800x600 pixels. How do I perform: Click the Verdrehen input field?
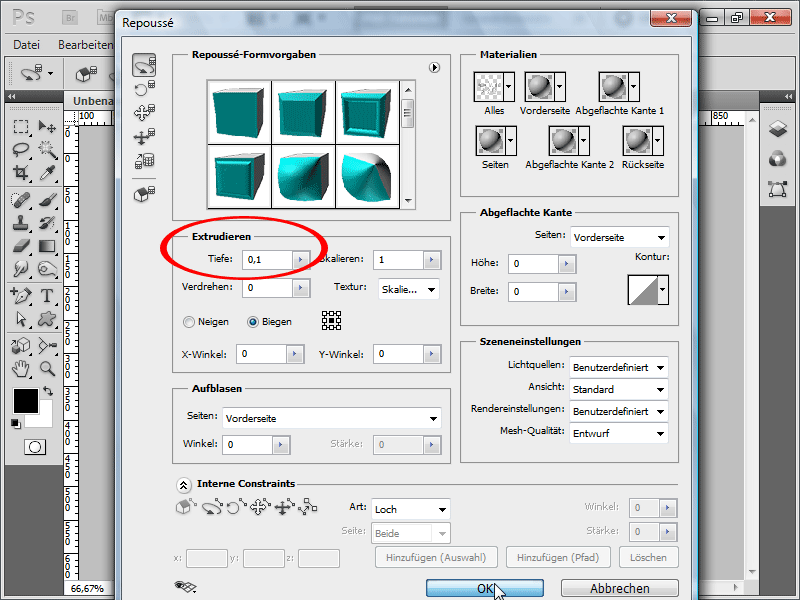(x=267, y=288)
